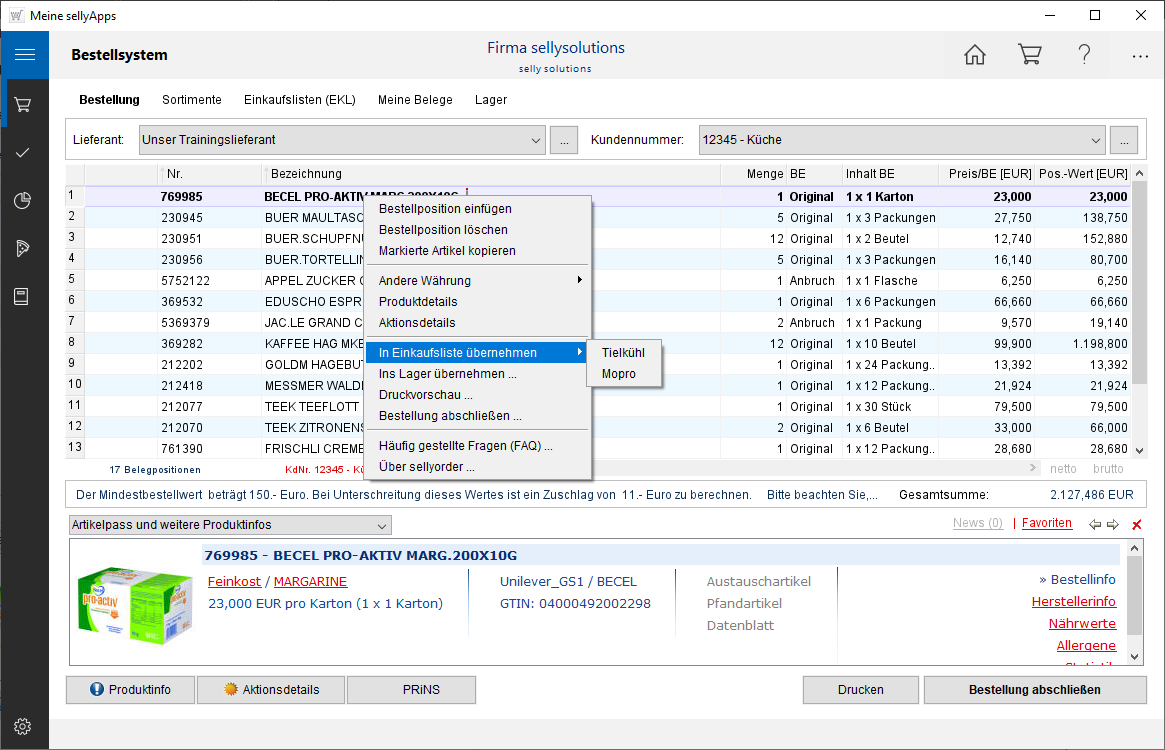Go to home via house icon
This screenshot has width=1165, height=750.
coord(974,55)
